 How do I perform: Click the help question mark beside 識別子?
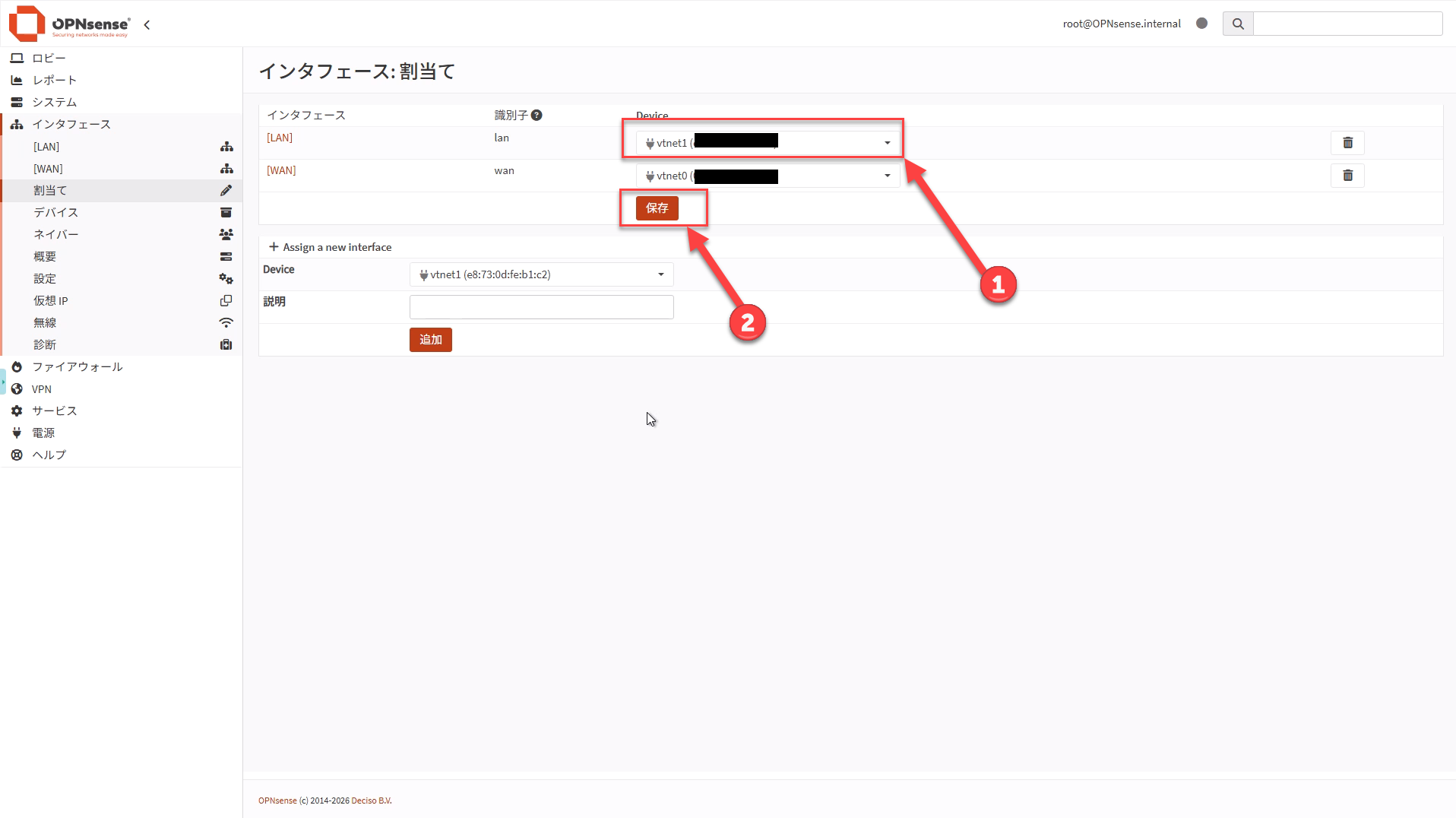[x=537, y=116]
